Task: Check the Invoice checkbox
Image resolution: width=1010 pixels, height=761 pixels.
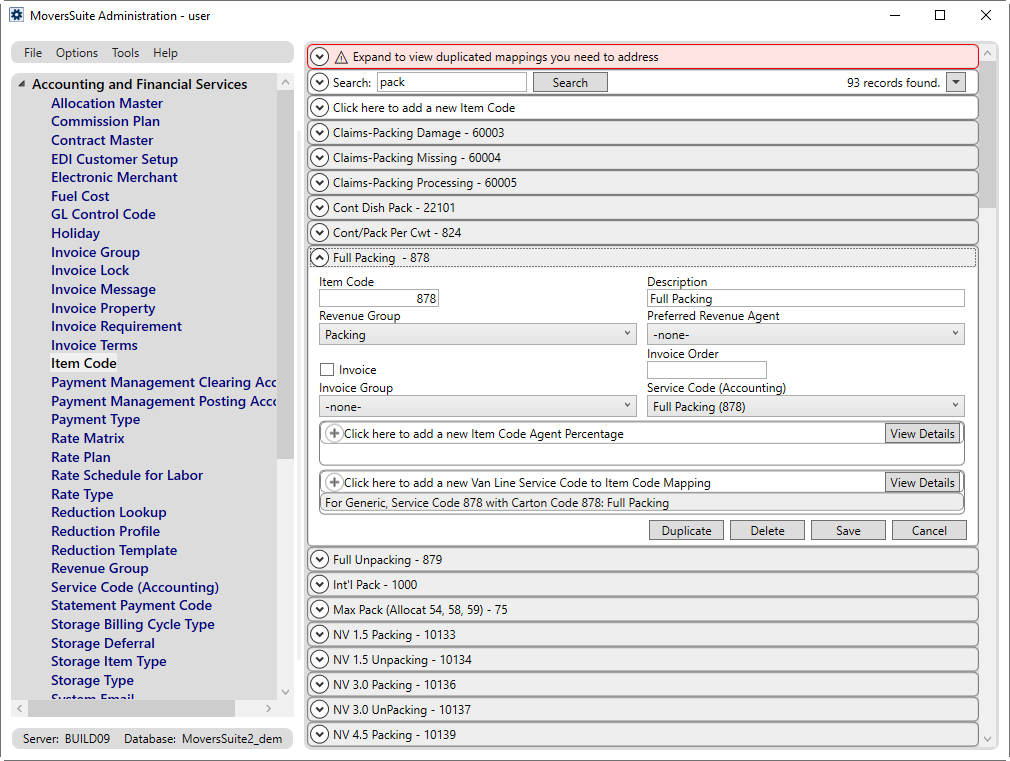Action: 326,369
